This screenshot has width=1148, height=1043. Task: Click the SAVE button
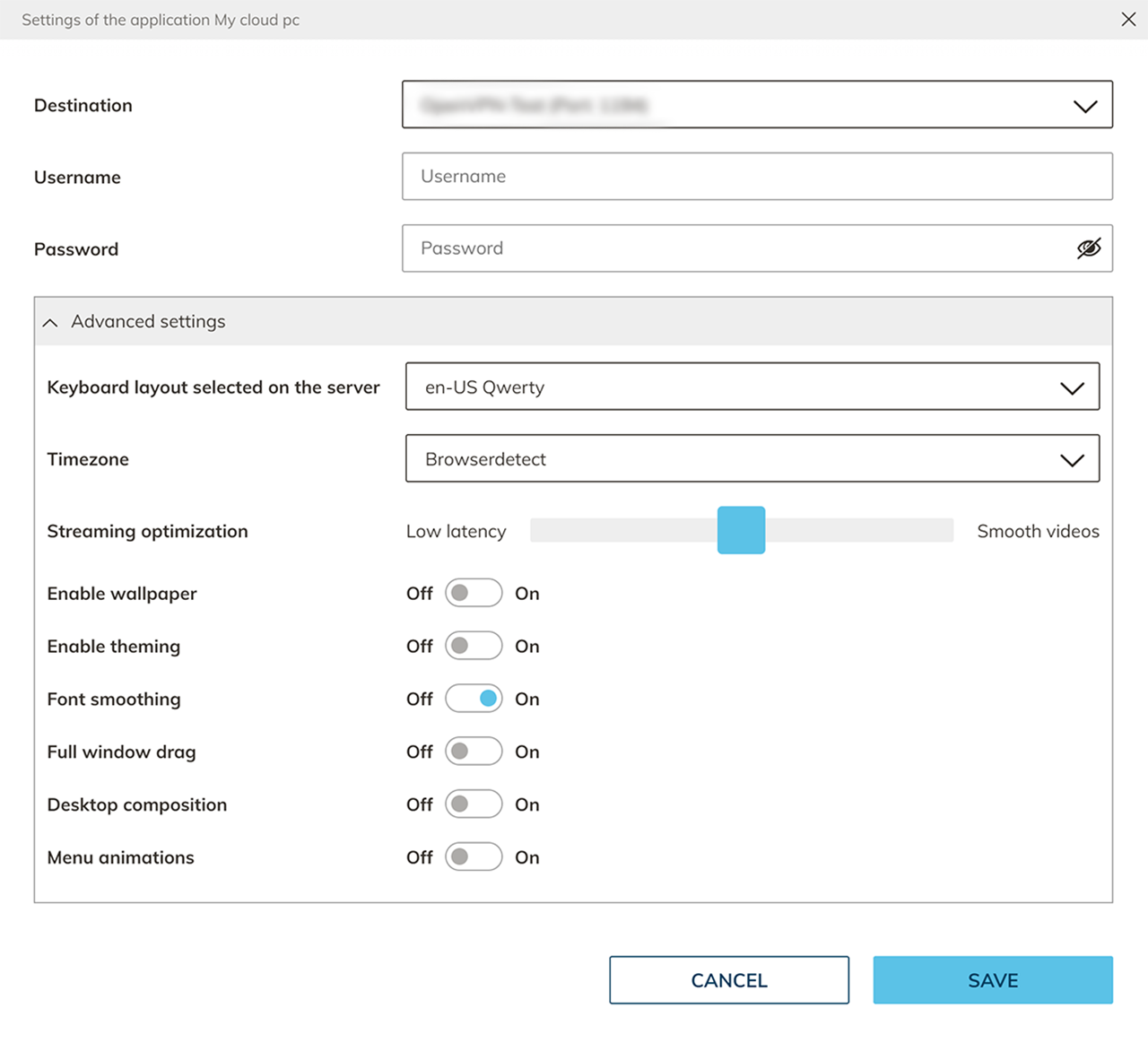(x=992, y=980)
